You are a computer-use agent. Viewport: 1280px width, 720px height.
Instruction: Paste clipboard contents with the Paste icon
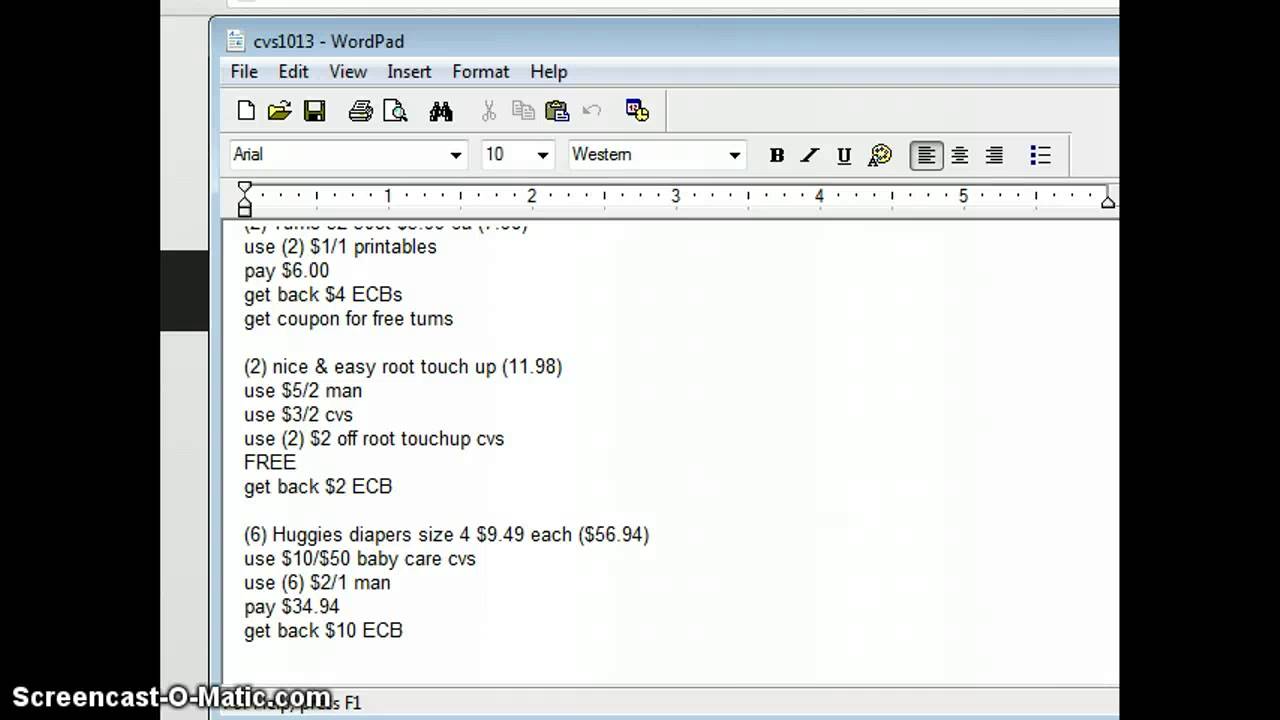[557, 111]
